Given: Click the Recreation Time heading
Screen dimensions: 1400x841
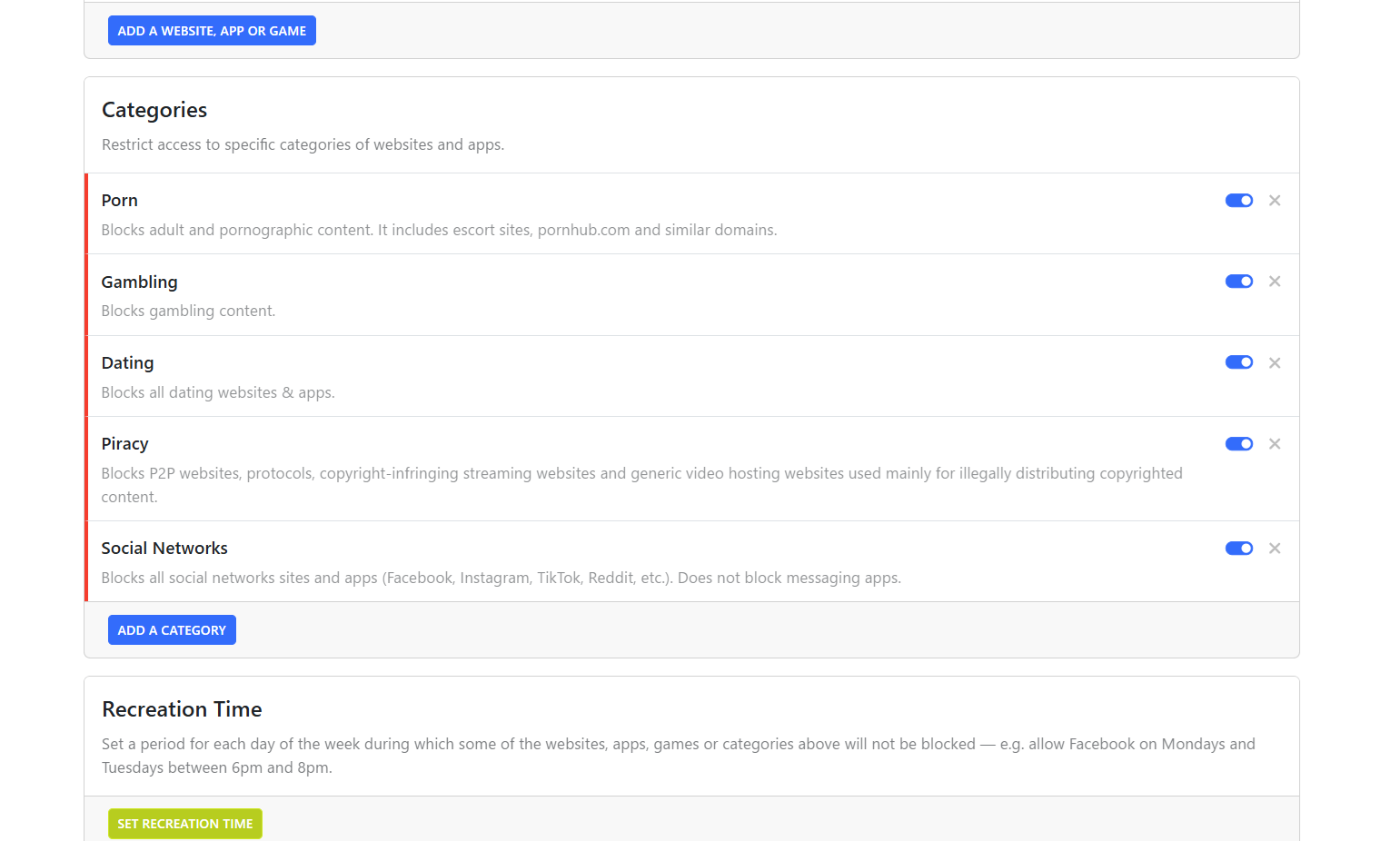Looking at the screenshot, I should click(x=182, y=709).
